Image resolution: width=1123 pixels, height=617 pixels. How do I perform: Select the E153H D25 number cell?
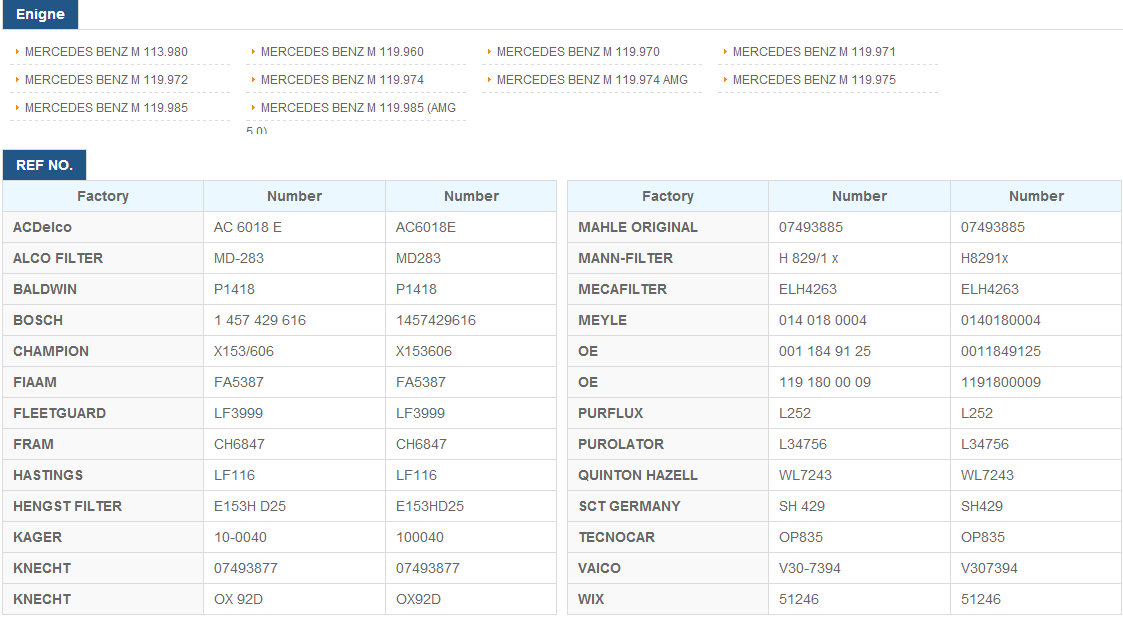click(x=294, y=506)
